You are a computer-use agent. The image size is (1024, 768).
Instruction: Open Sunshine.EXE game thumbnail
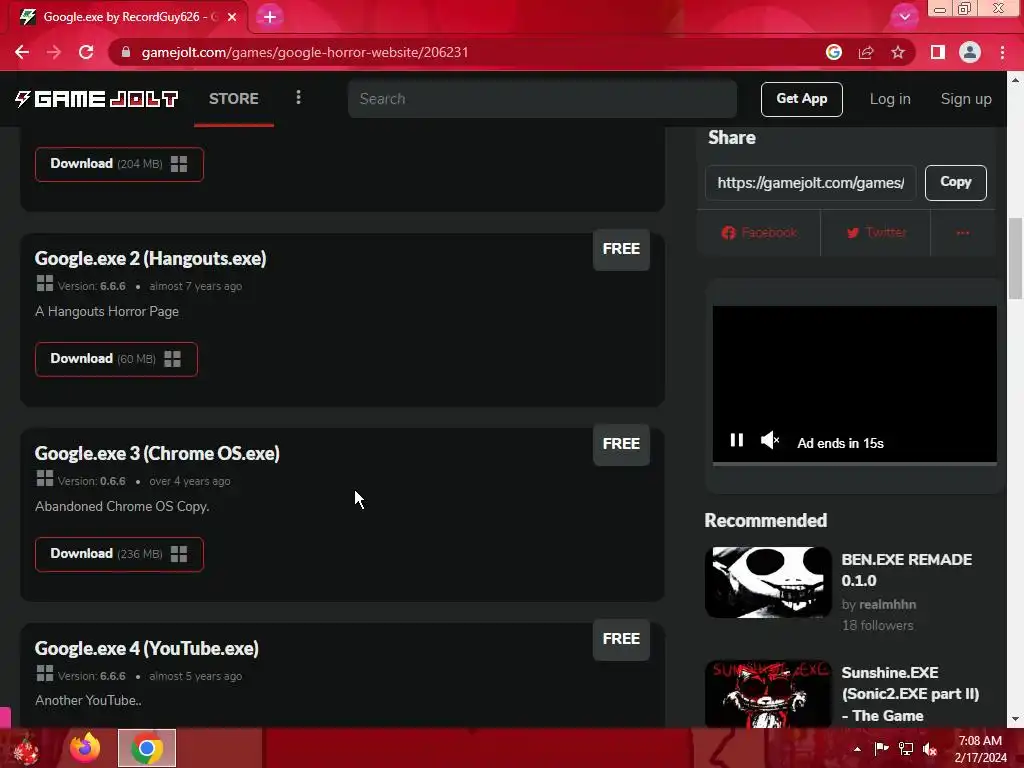point(768,694)
